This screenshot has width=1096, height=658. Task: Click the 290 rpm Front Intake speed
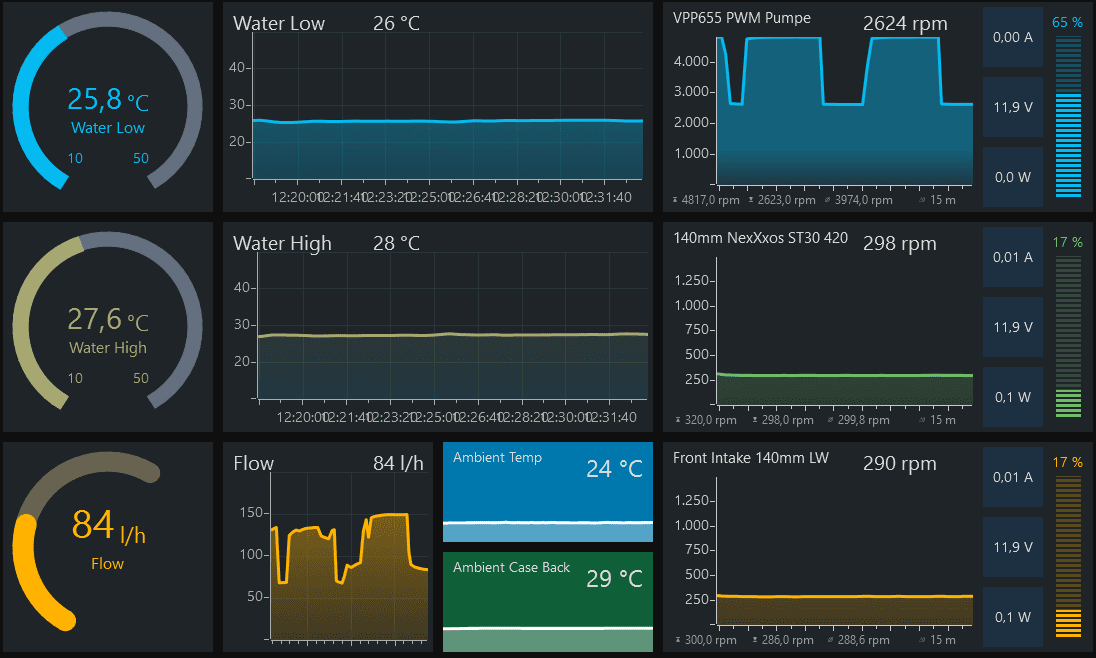pyautogui.click(x=900, y=463)
